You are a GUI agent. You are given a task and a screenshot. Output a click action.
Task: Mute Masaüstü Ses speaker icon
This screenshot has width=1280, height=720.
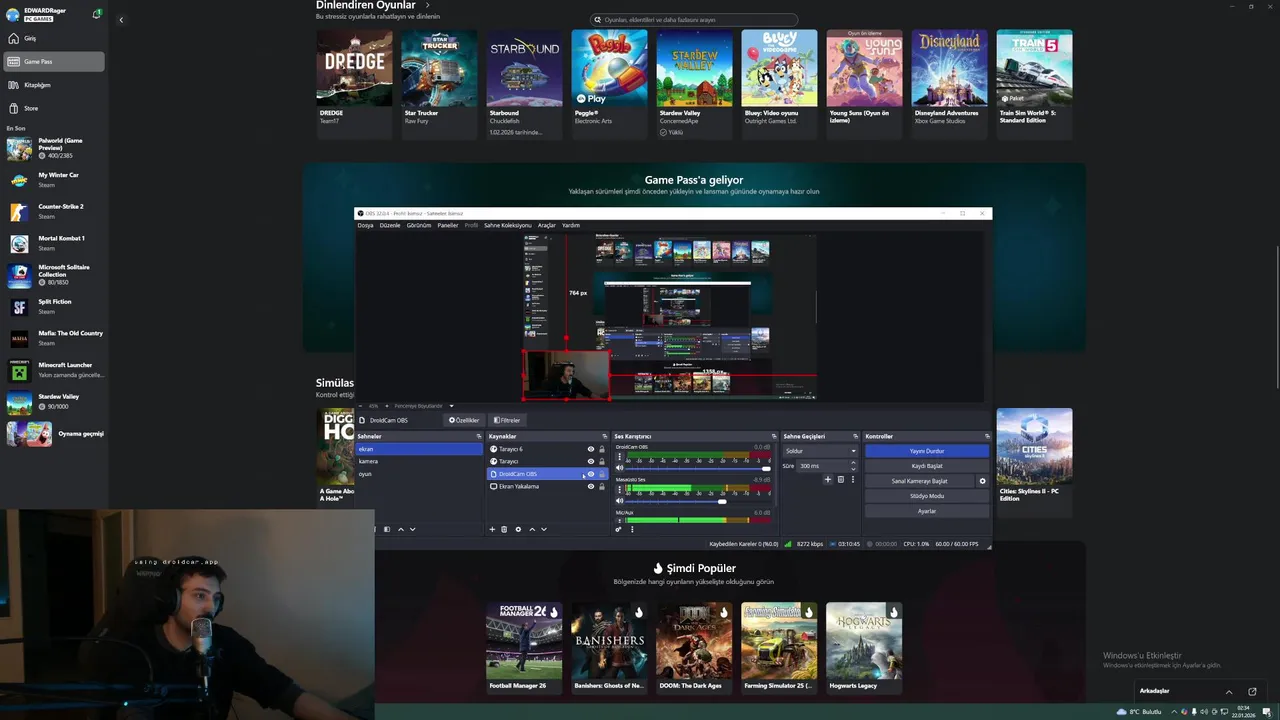tap(619, 501)
